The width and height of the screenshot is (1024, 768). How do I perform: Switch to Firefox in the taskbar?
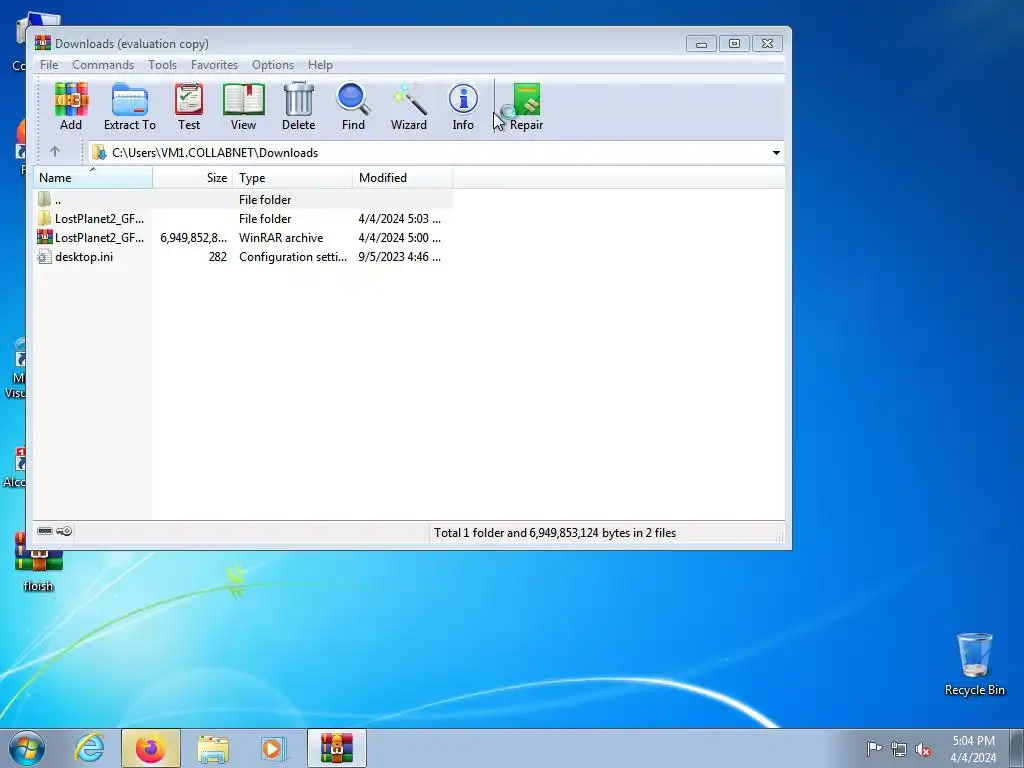point(150,748)
